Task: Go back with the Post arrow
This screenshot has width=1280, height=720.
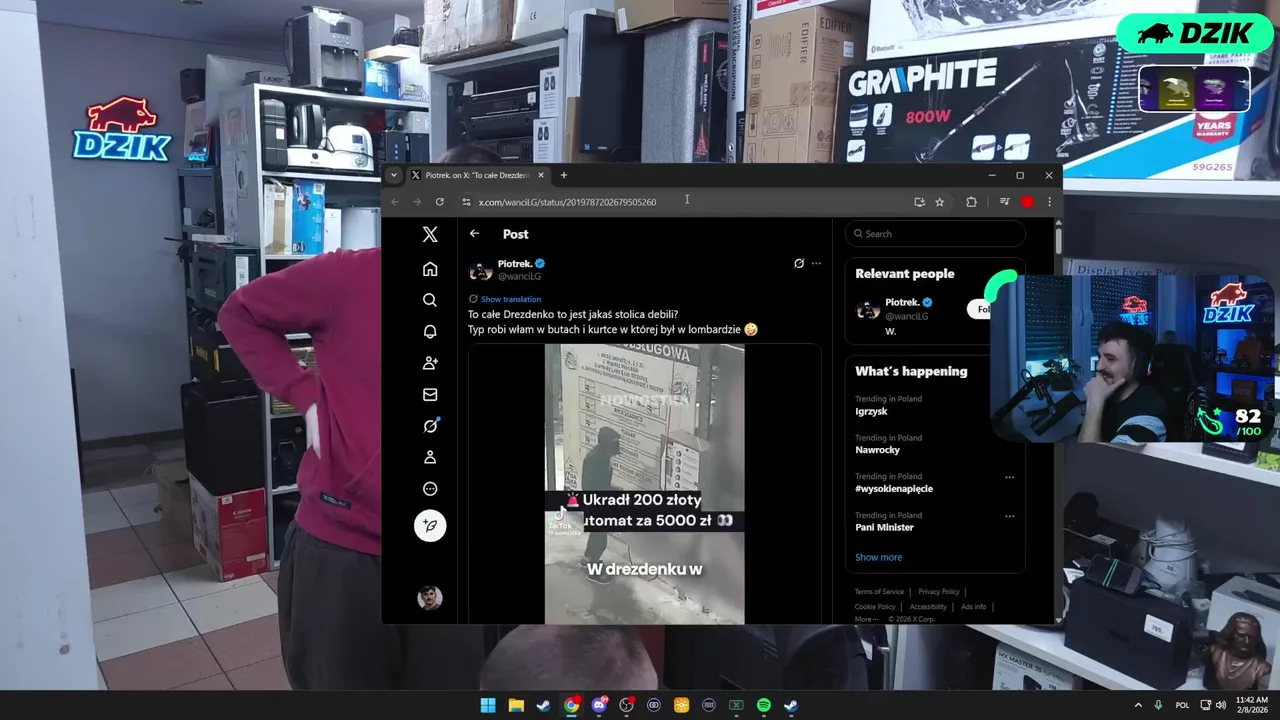Action: pyautogui.click(x=475, y=233)
